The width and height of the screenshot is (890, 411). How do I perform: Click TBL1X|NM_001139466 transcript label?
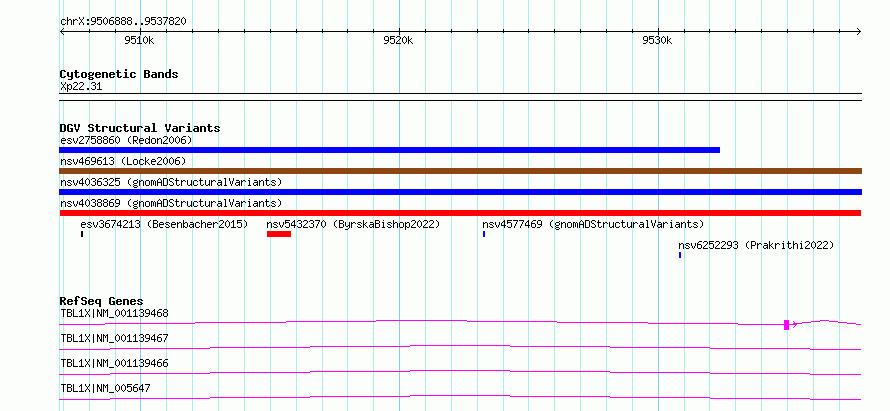[x=114, y=363]
